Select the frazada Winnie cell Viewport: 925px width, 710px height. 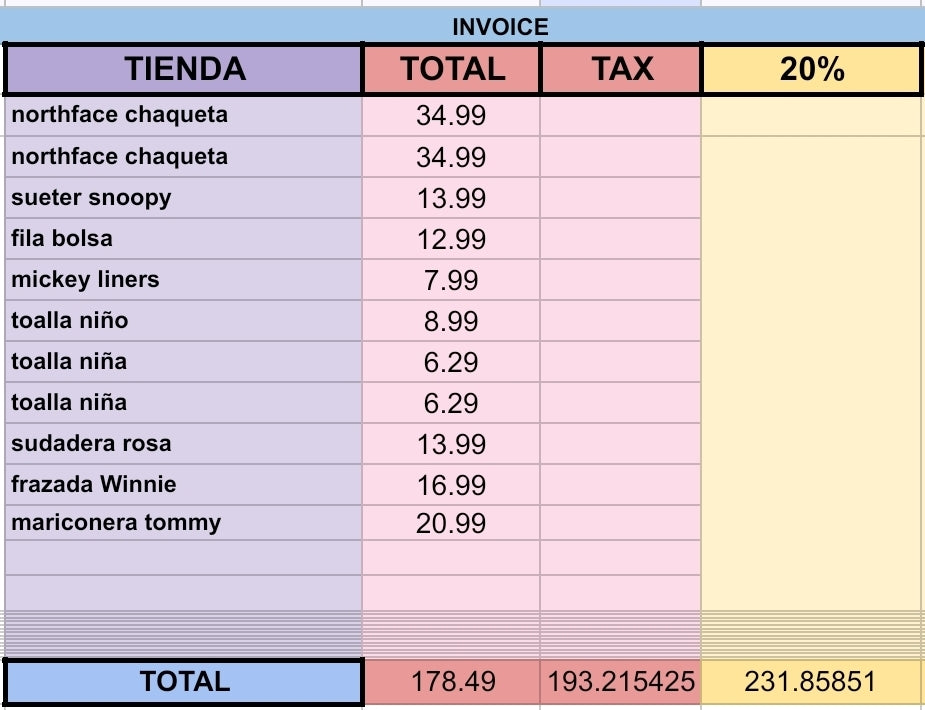[x=184, y=485]
